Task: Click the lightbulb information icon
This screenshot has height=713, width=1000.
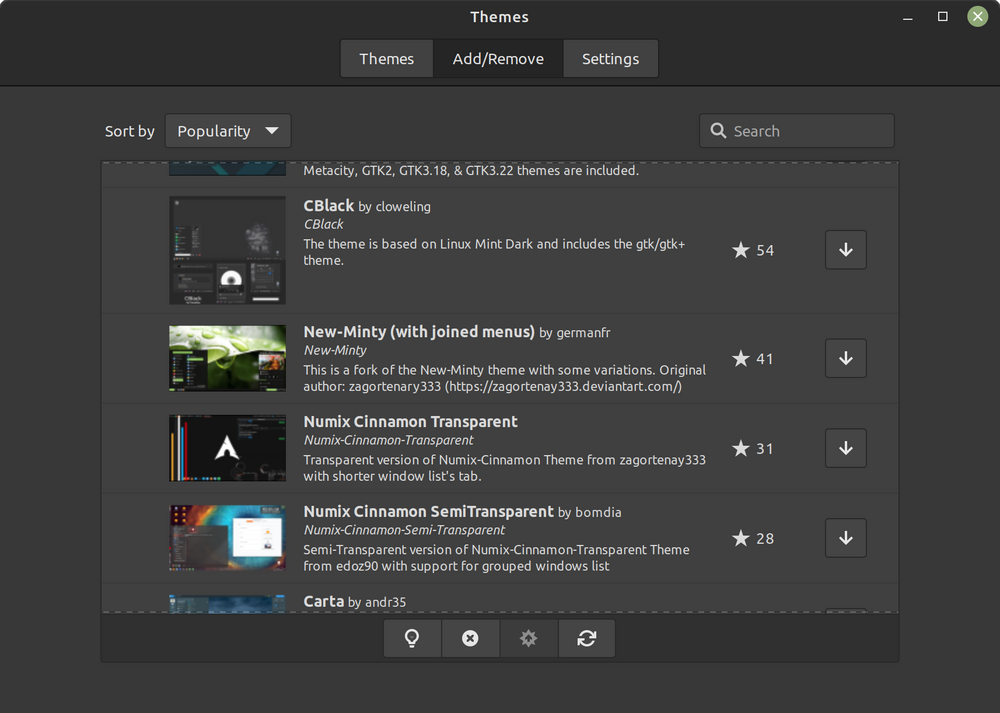Action: tap(412, 638)
